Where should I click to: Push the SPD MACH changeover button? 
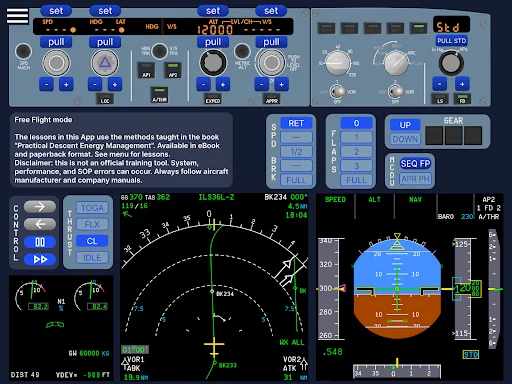23,51
